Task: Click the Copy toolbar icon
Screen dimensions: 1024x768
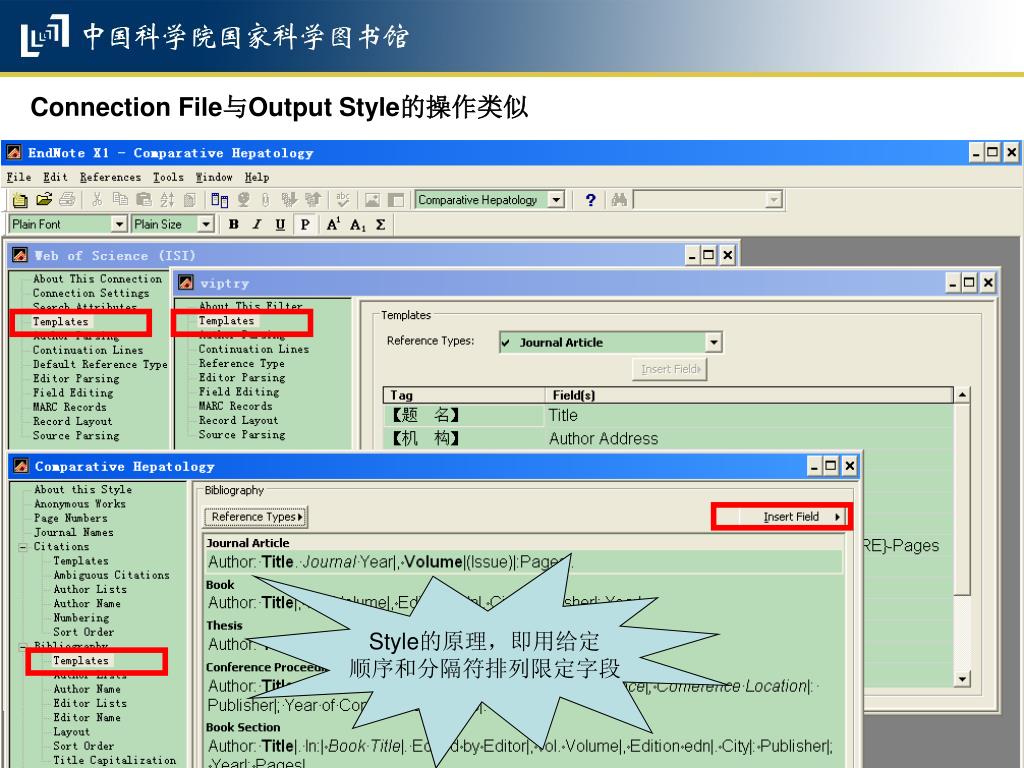Action: (x=120, y=199)
